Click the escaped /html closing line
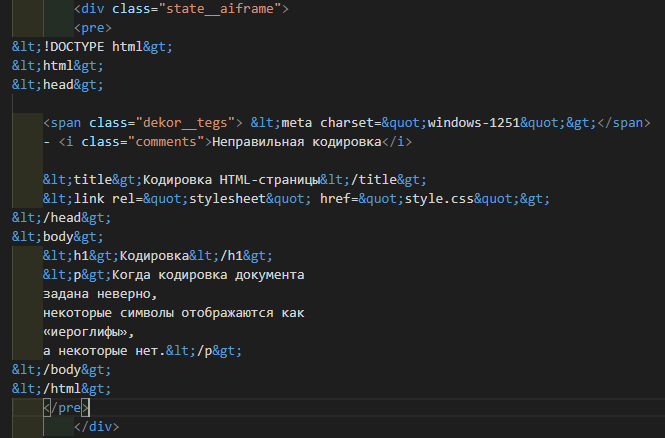 [61, 389]
